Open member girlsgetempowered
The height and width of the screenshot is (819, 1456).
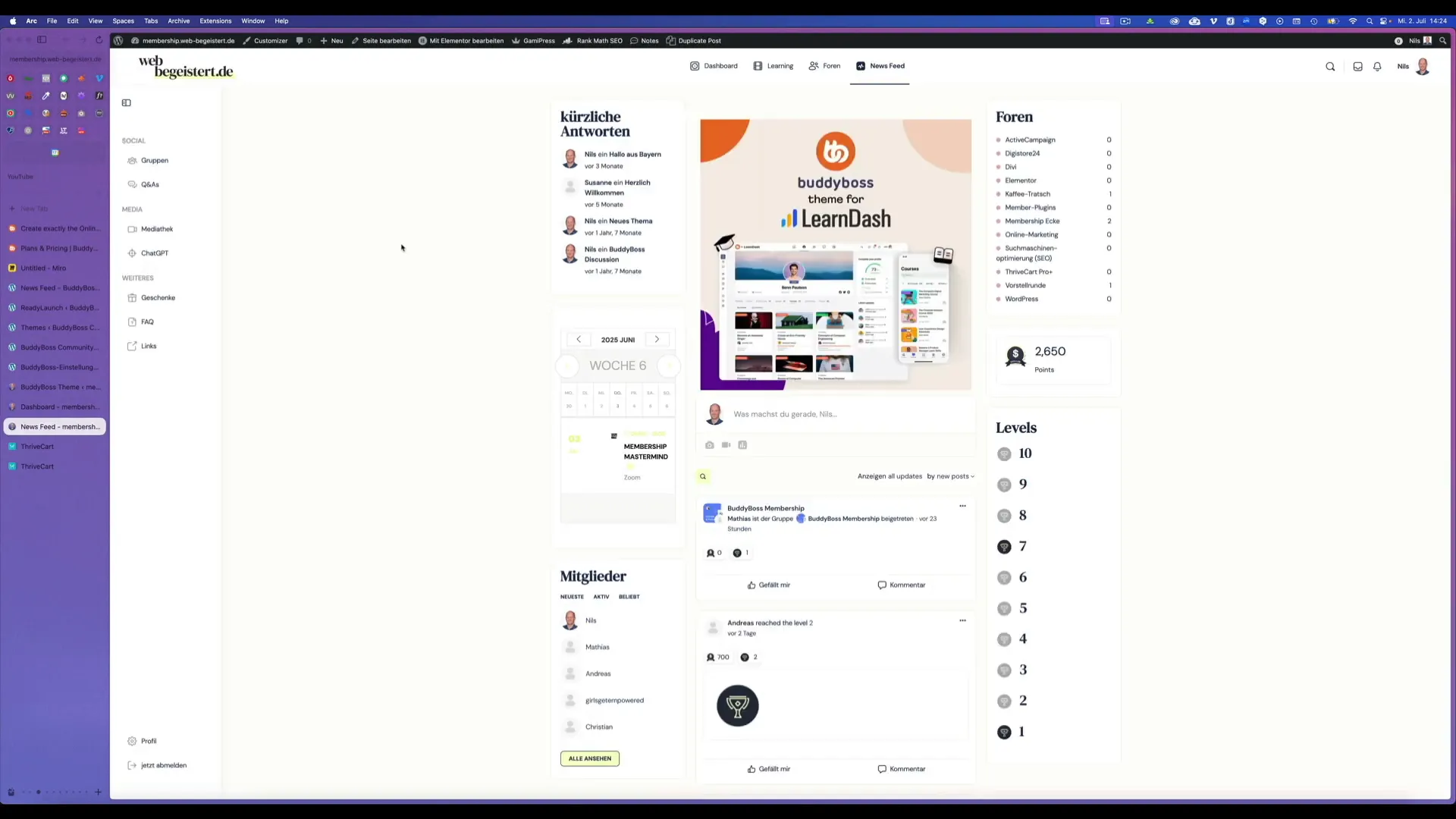click(x=614, y=700)
